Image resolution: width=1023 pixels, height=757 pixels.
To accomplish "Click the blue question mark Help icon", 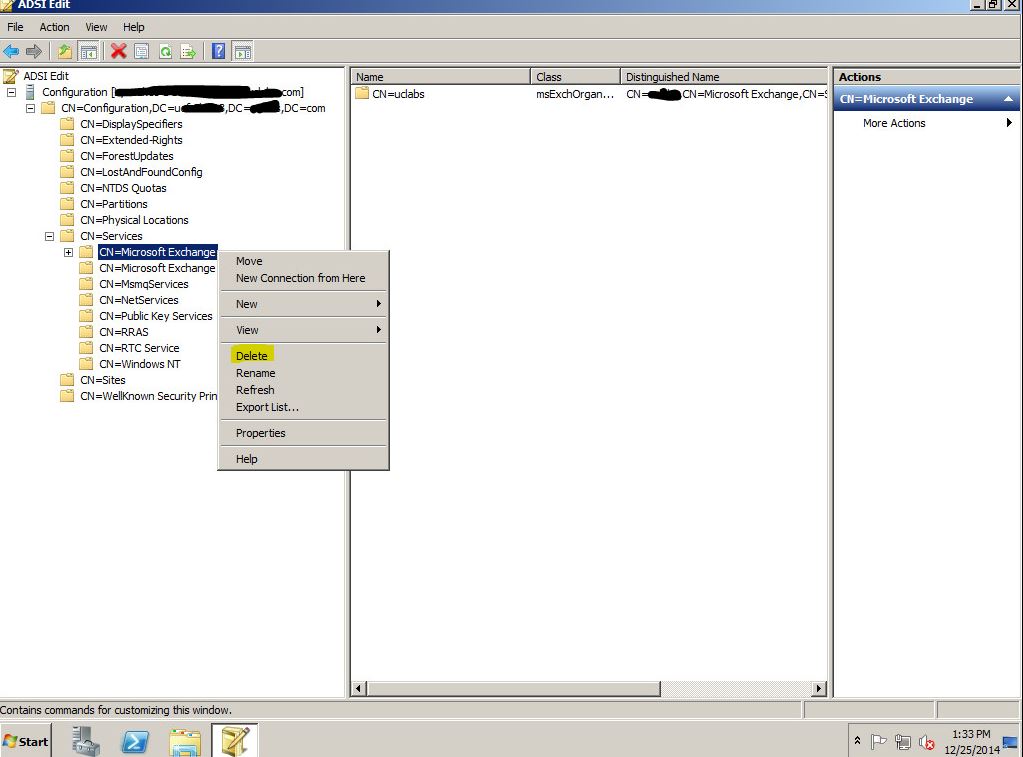I will [x=219, y=51].
